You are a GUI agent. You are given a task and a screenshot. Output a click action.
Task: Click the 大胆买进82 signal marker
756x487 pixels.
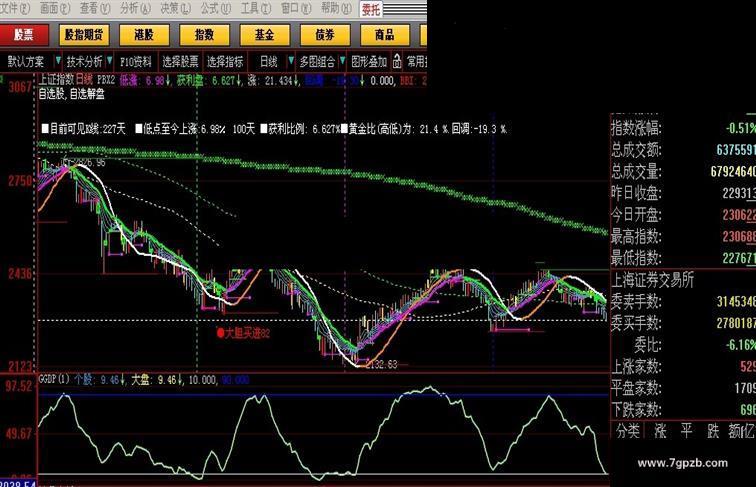point(243,333)
